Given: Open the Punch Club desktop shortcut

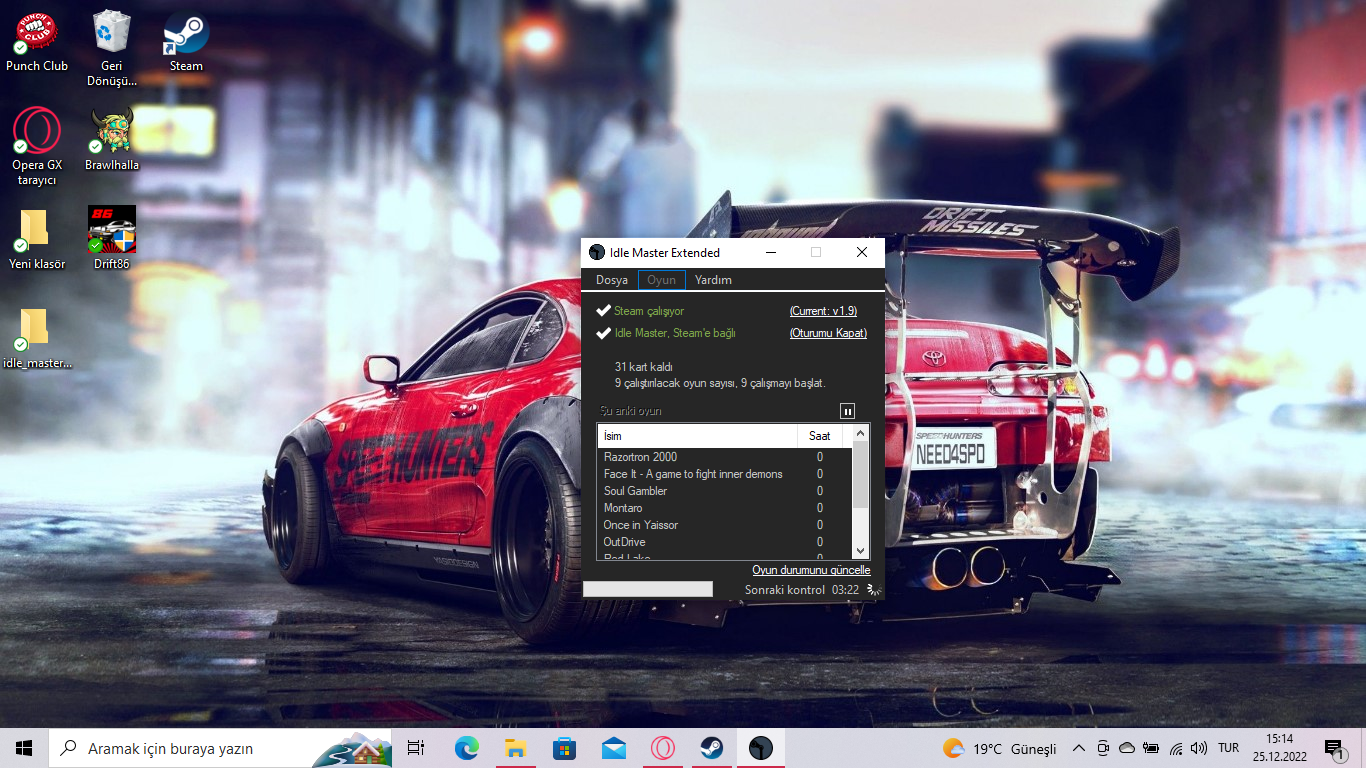Looking at the screenshot, I should coord(36,42).
